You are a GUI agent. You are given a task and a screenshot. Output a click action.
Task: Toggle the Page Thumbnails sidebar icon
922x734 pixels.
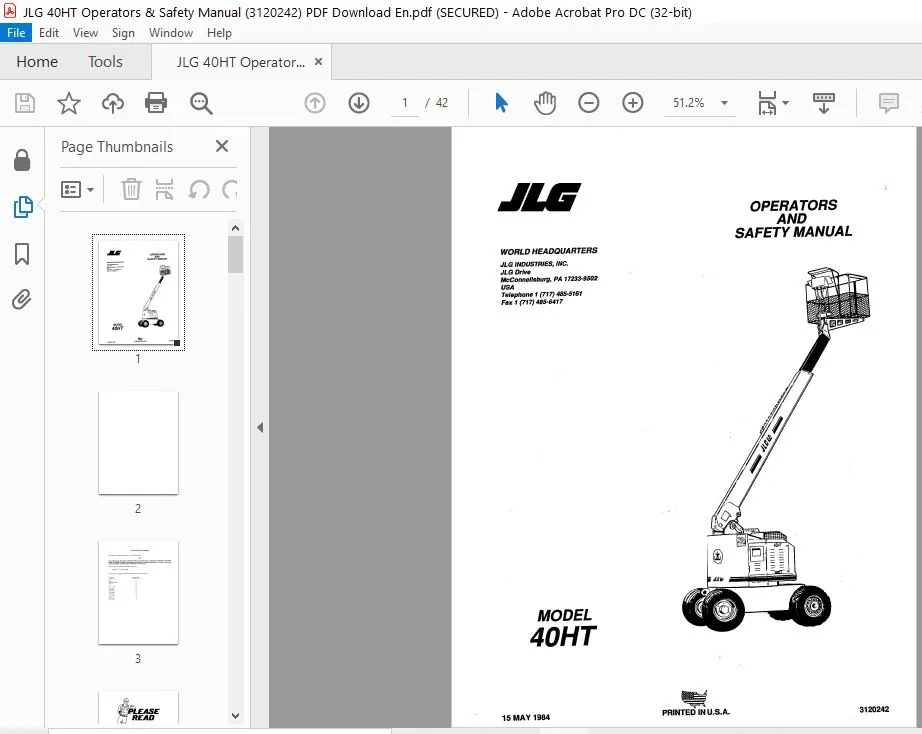22,207
